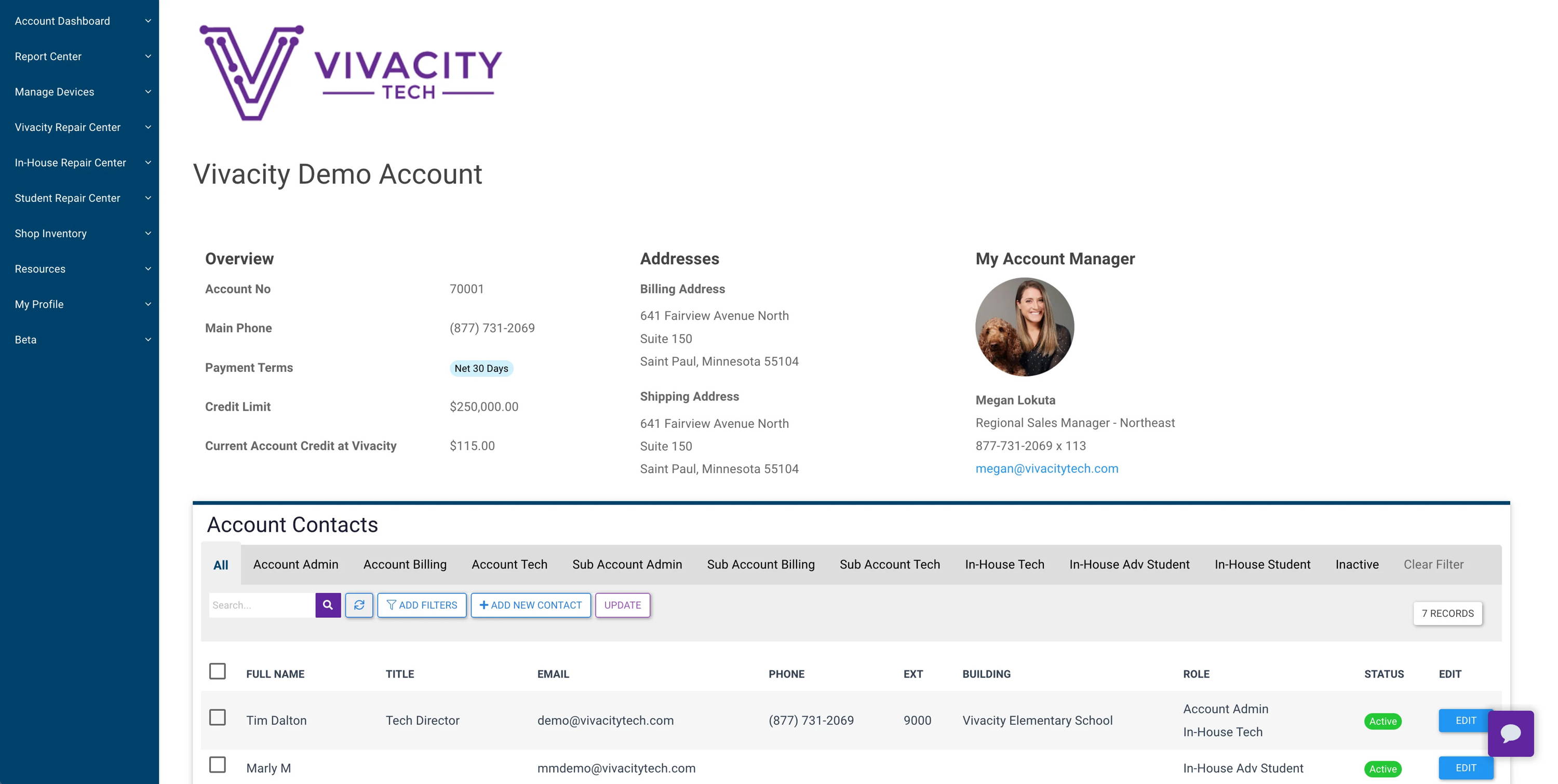Screen dimensions: 1558x784
Task: Open the Sub Account Tech tab
Action: 890,564
